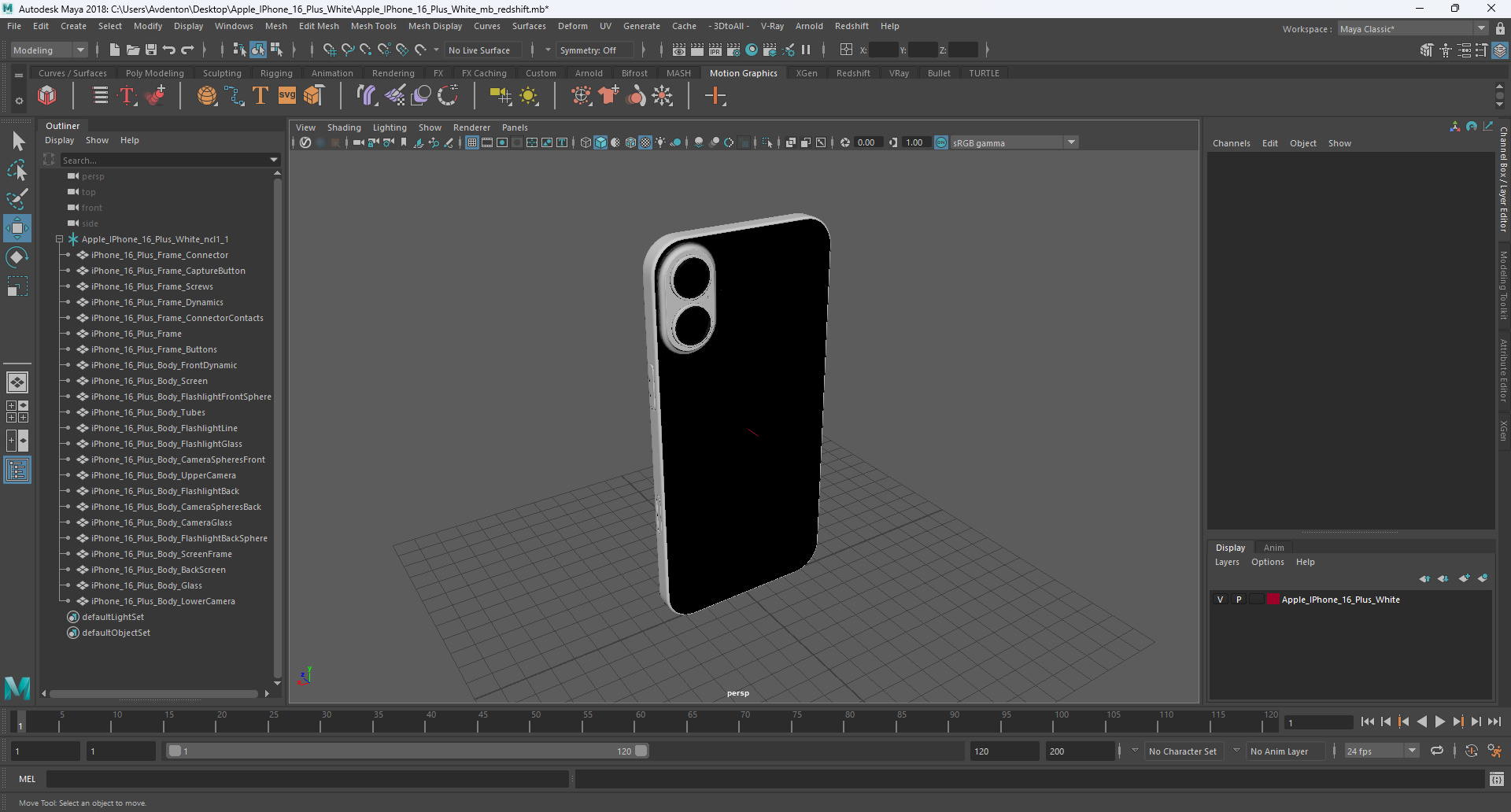Toggle the viewport grid display icon

(x=472, y=142)
